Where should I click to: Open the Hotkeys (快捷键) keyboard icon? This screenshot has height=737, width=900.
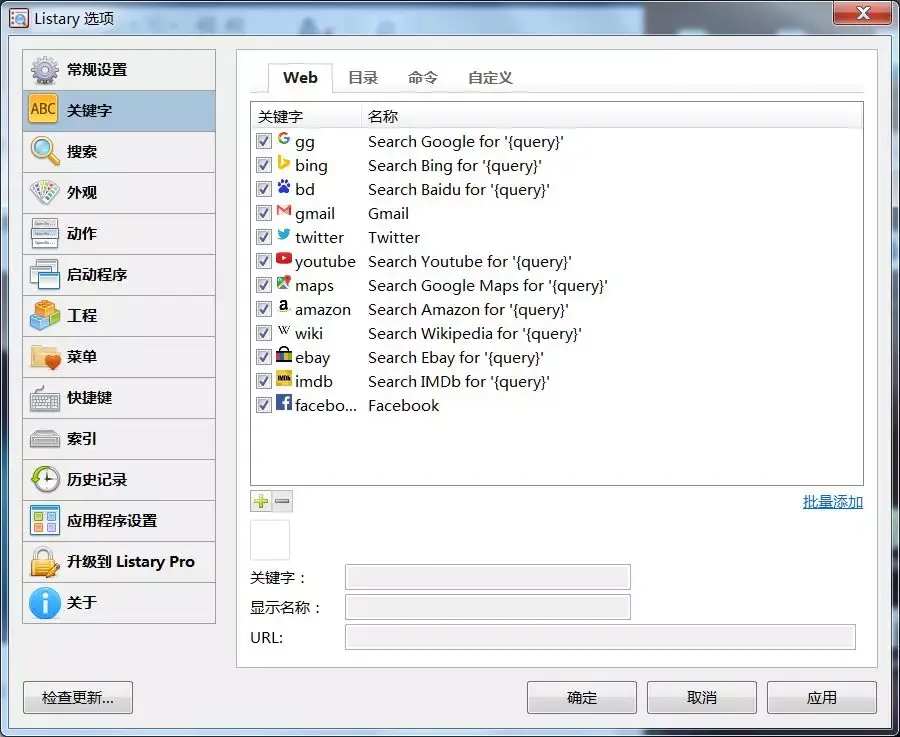click(x=45, y=398)
